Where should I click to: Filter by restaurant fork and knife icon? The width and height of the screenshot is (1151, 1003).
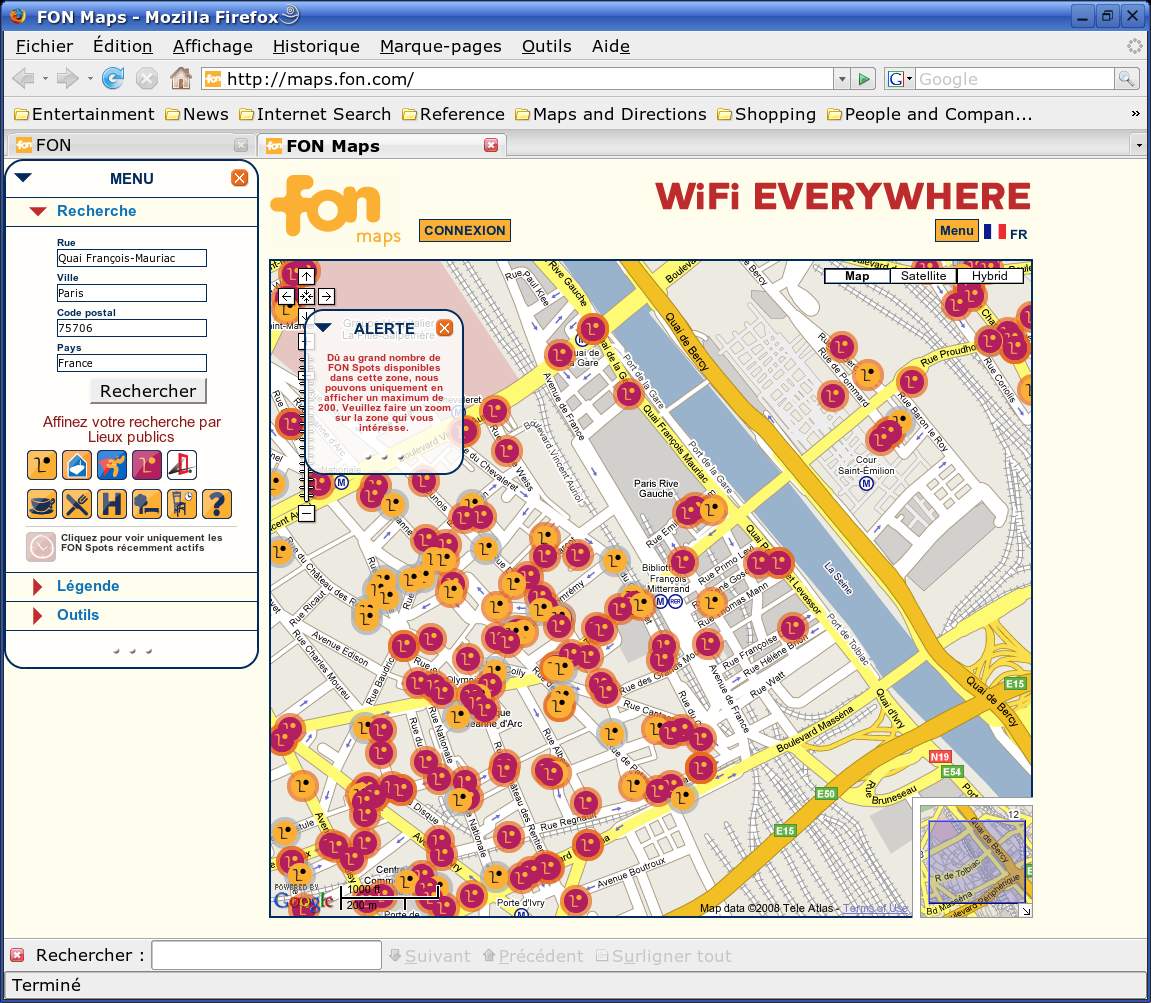coord(77,503)
